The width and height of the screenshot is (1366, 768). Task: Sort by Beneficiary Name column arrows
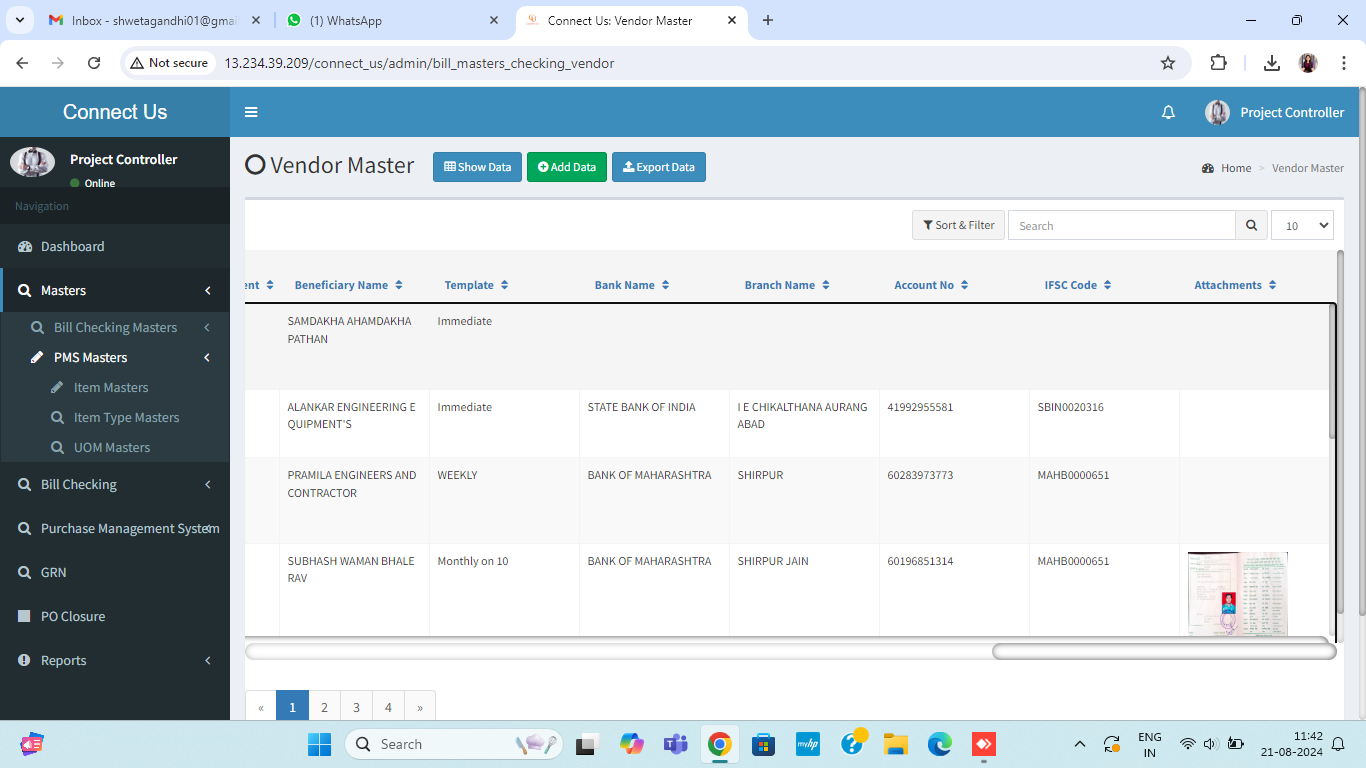tap(399, 285)
